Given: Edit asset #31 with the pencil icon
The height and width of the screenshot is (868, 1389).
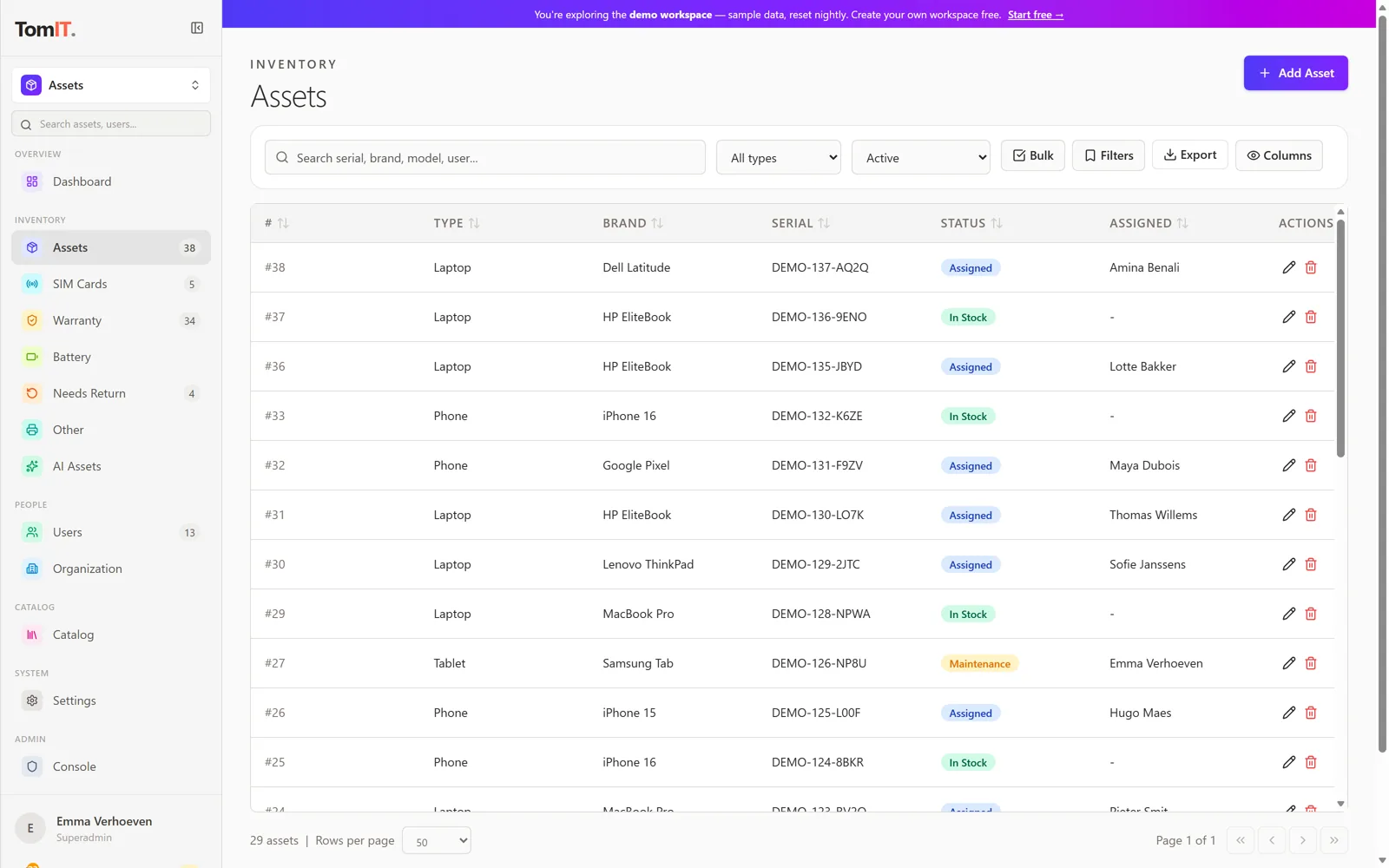Looking at the screenshot, I should click(x=1289, y=515).
